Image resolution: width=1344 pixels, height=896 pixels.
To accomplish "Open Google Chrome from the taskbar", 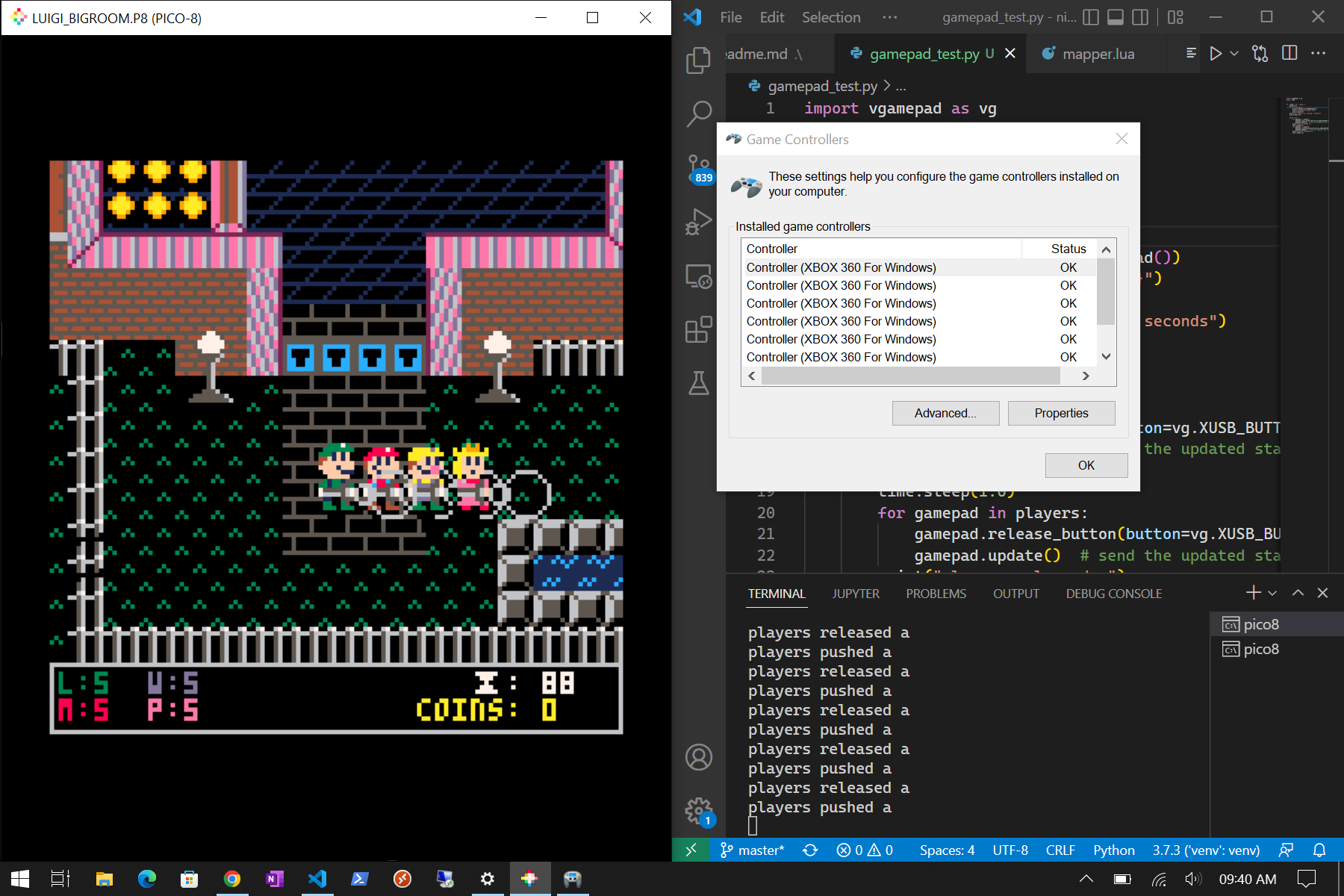I will 231,879.
